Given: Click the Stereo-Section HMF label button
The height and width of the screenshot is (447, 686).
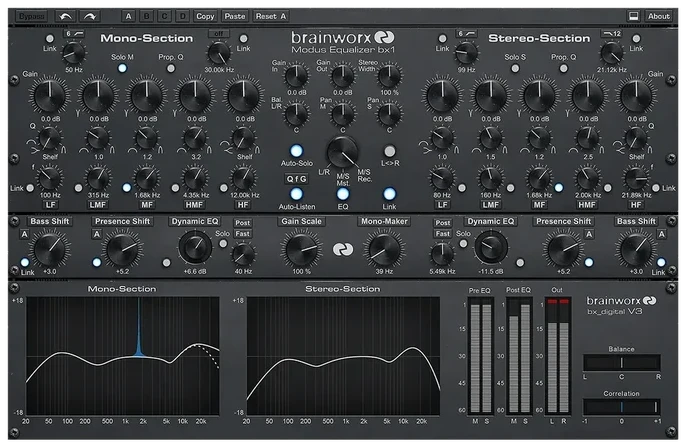Looking at the screenshot, I should click(587, 205).
